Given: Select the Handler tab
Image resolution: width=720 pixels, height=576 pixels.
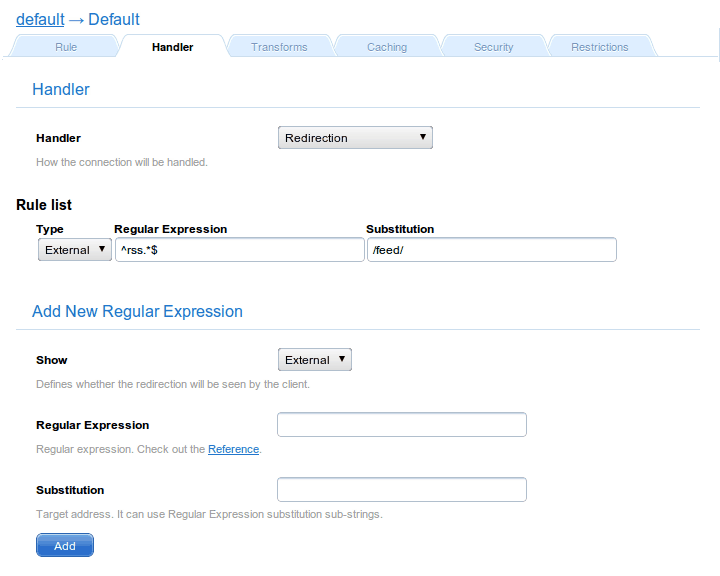Looking at the screenshot, I should pyautogui.click(x=172, y=47).
